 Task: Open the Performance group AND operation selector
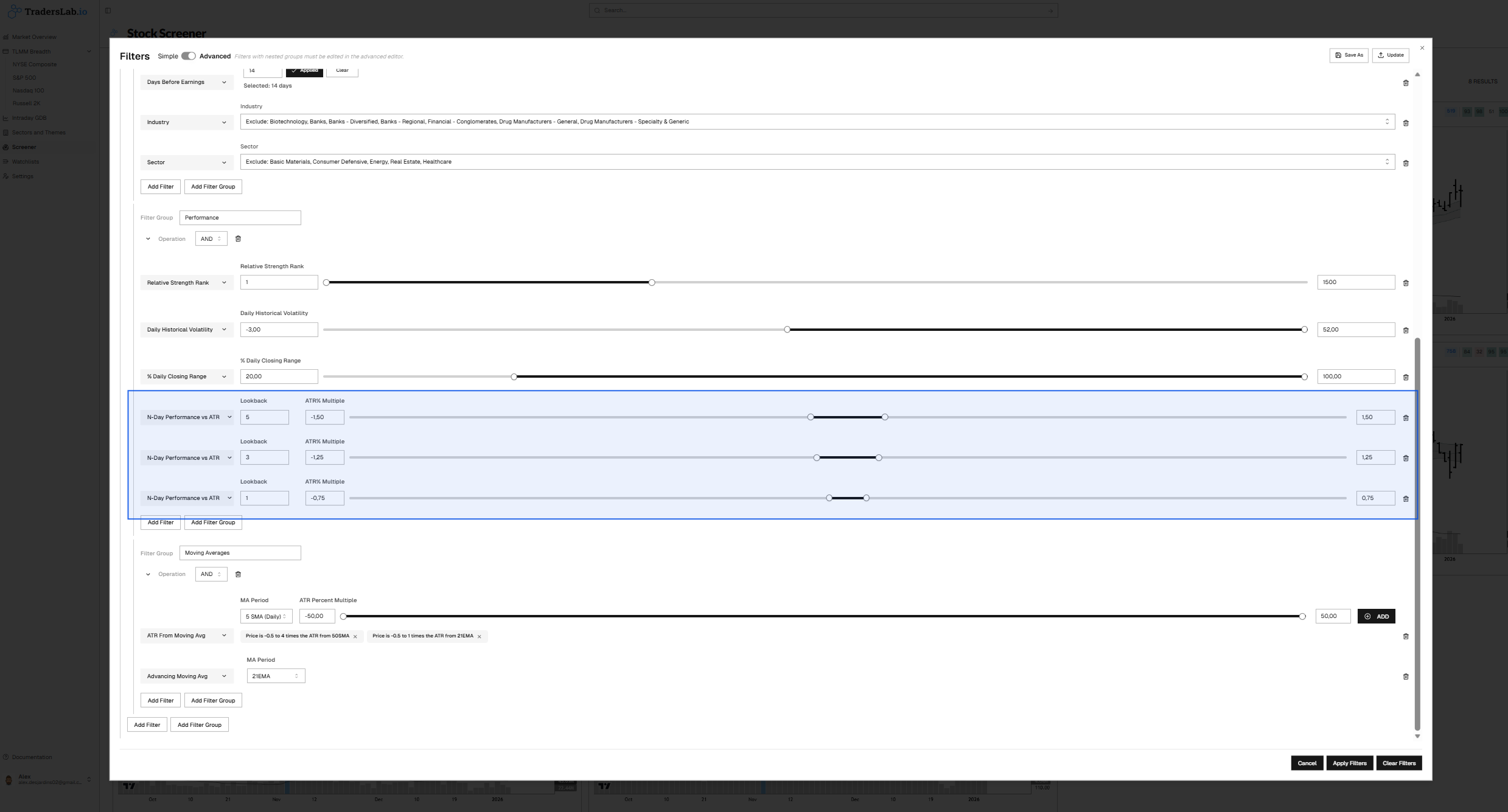pyautogui.click(x=211, y=239)
